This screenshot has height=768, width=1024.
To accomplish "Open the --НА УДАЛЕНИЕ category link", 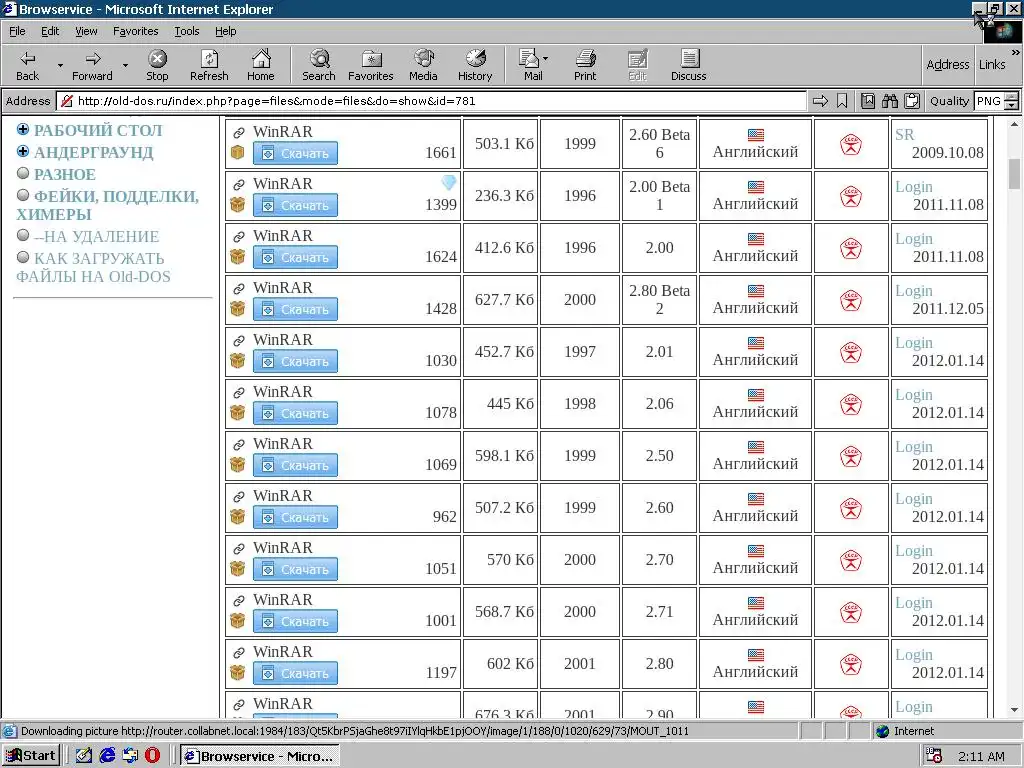I will [x=97, y=236].
